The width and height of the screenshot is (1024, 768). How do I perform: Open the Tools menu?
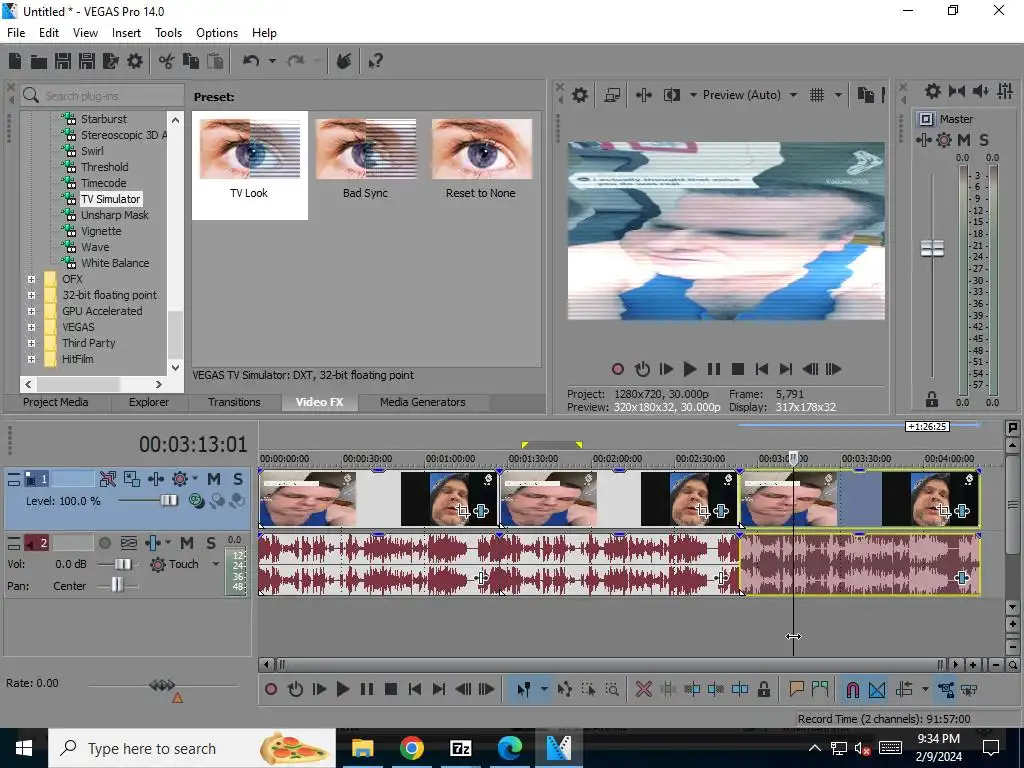pos(168,33)
